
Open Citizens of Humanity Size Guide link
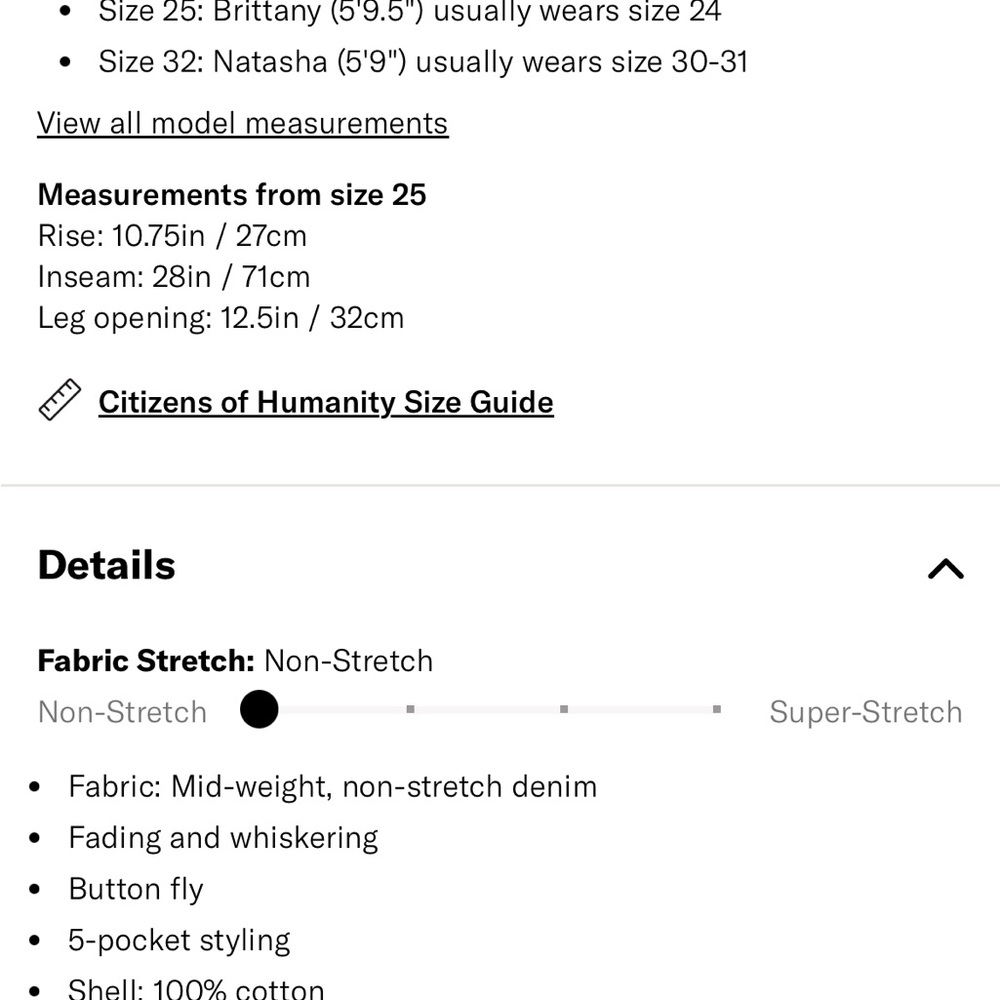(x=326, y=402)
